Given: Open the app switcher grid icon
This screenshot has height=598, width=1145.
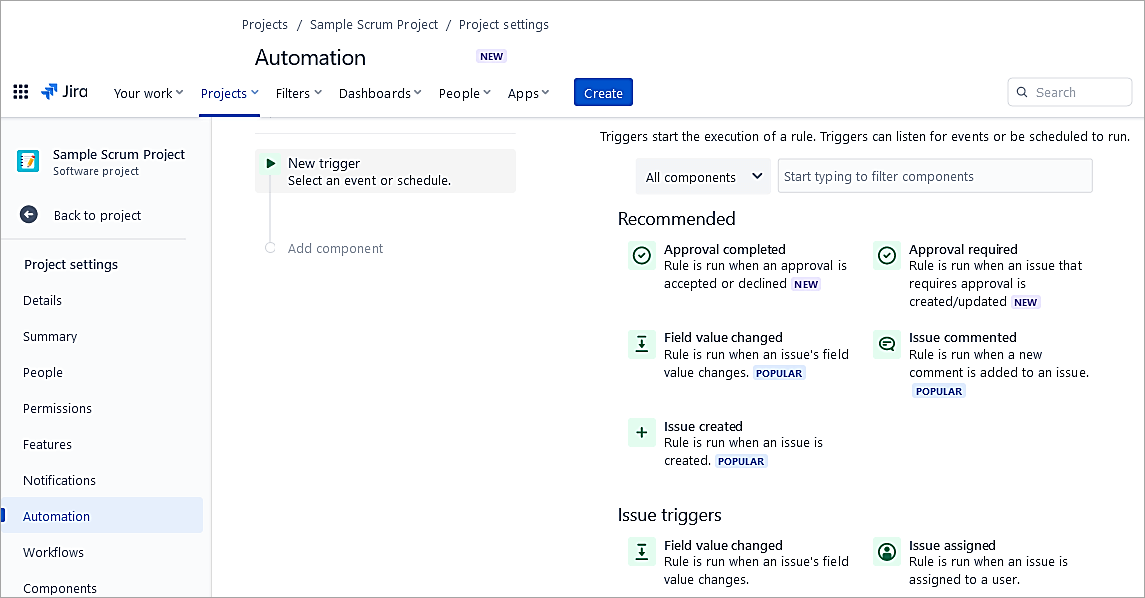Looking at the screenshot, I should click(20, 93).
